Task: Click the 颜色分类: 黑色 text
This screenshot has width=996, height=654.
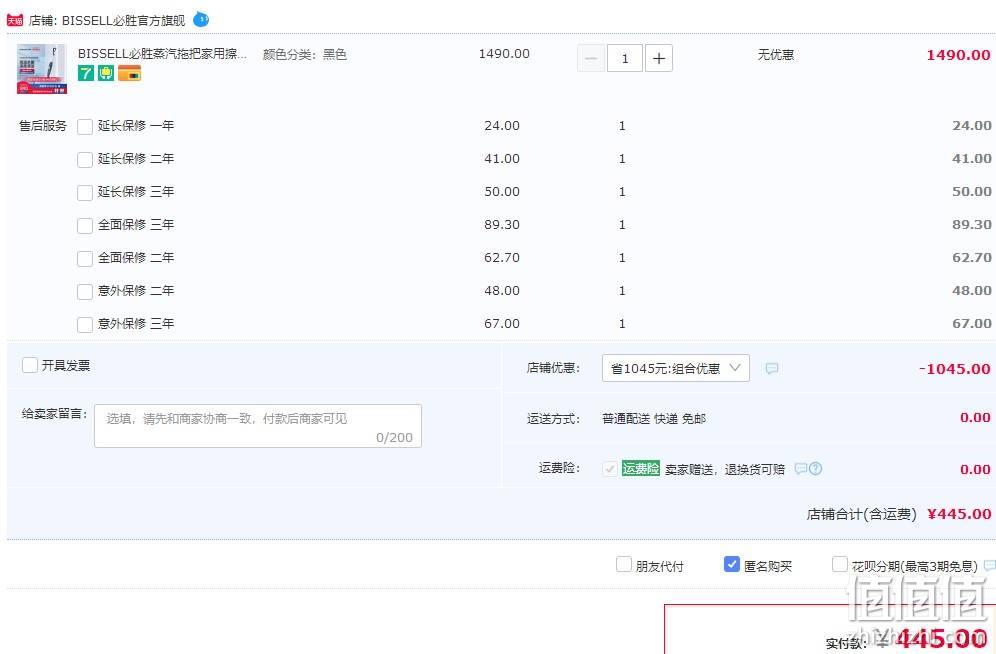Action: [x=305, y=55]
